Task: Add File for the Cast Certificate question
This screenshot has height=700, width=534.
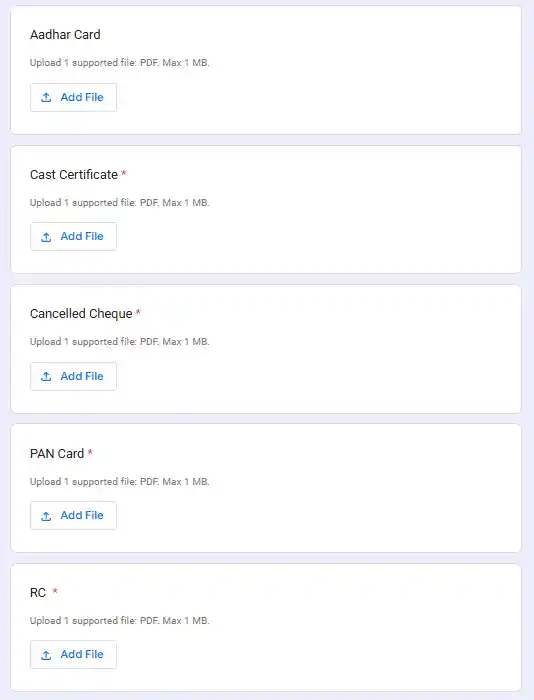Action: click(x=74, y=237)
